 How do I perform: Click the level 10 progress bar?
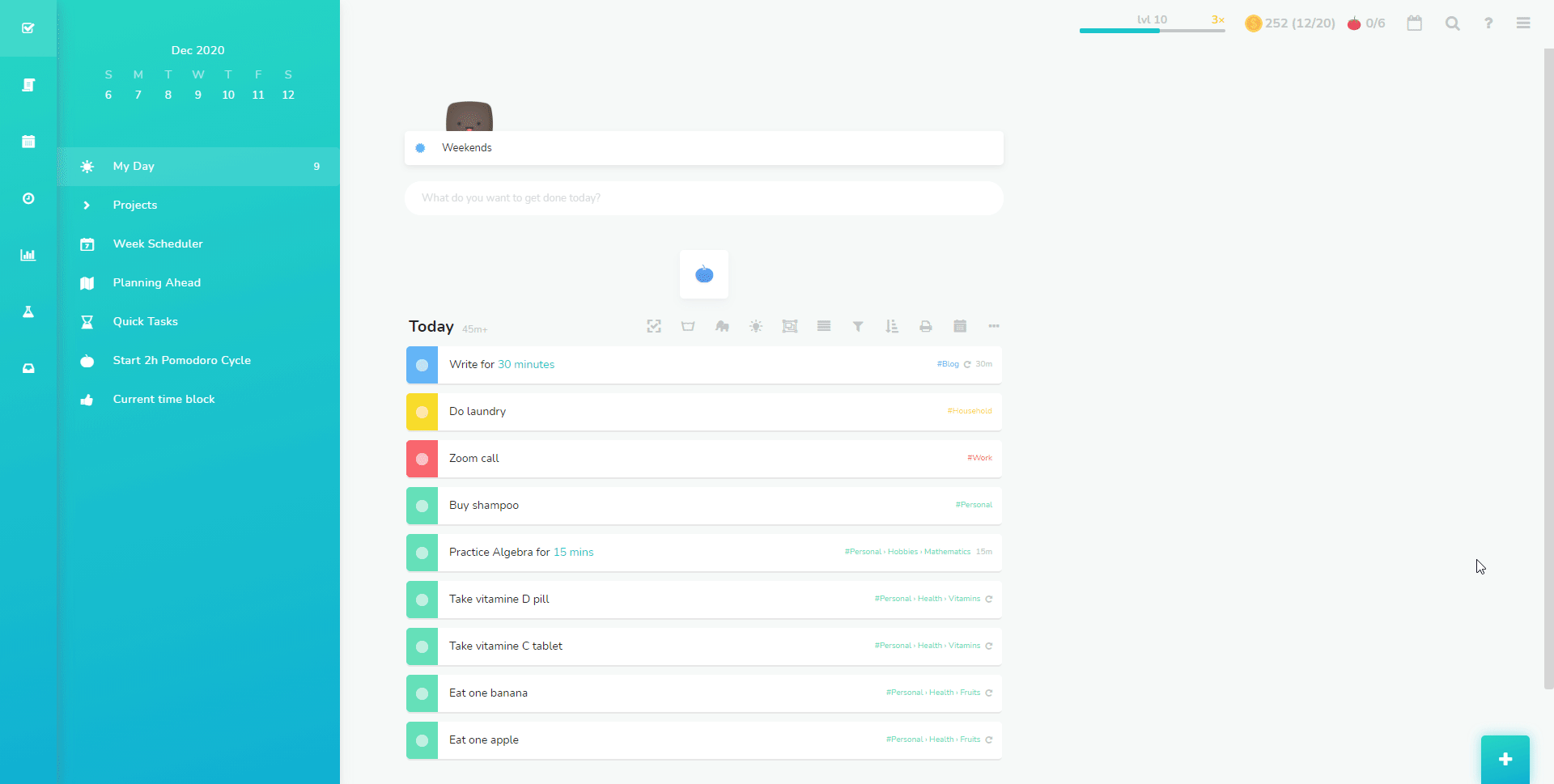pos(1152,31)
